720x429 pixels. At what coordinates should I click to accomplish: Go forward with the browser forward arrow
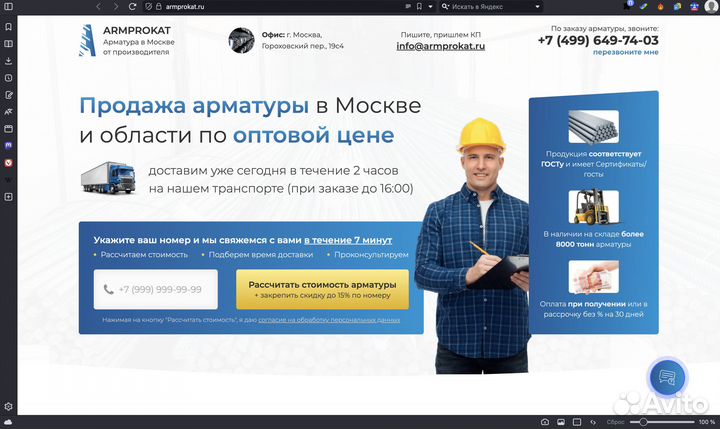coord(115,6)
